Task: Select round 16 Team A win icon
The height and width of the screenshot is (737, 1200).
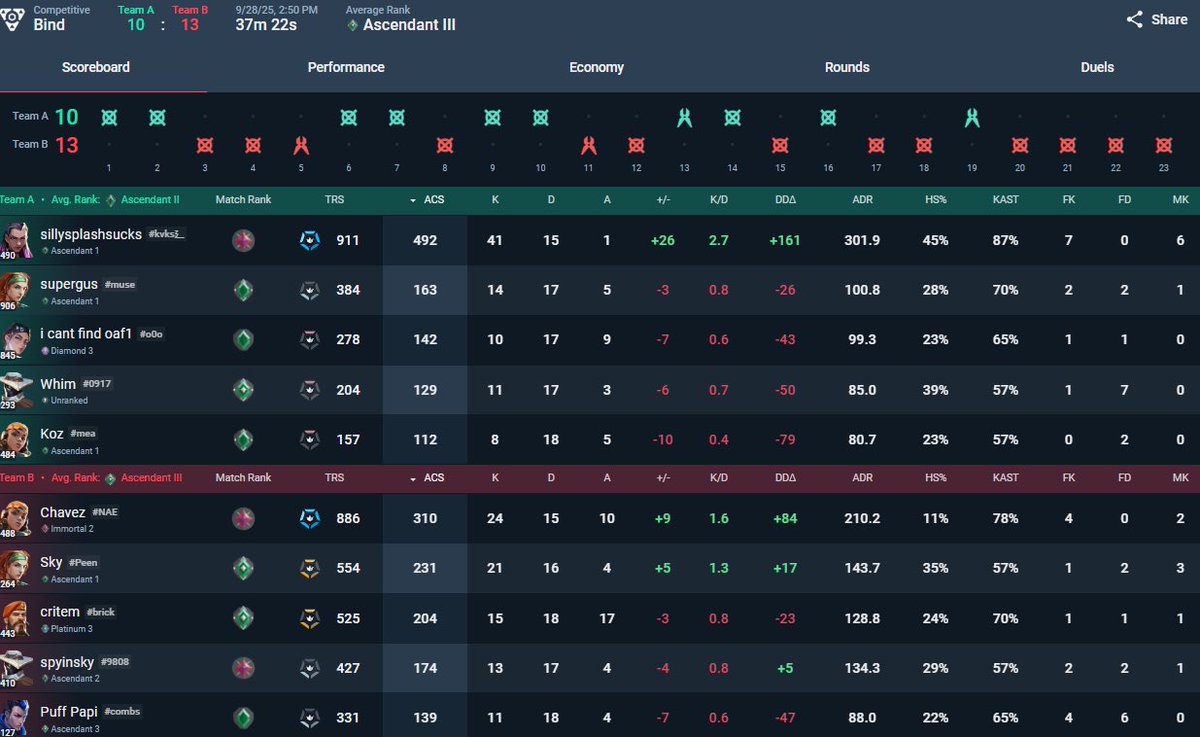Action: 828,118
